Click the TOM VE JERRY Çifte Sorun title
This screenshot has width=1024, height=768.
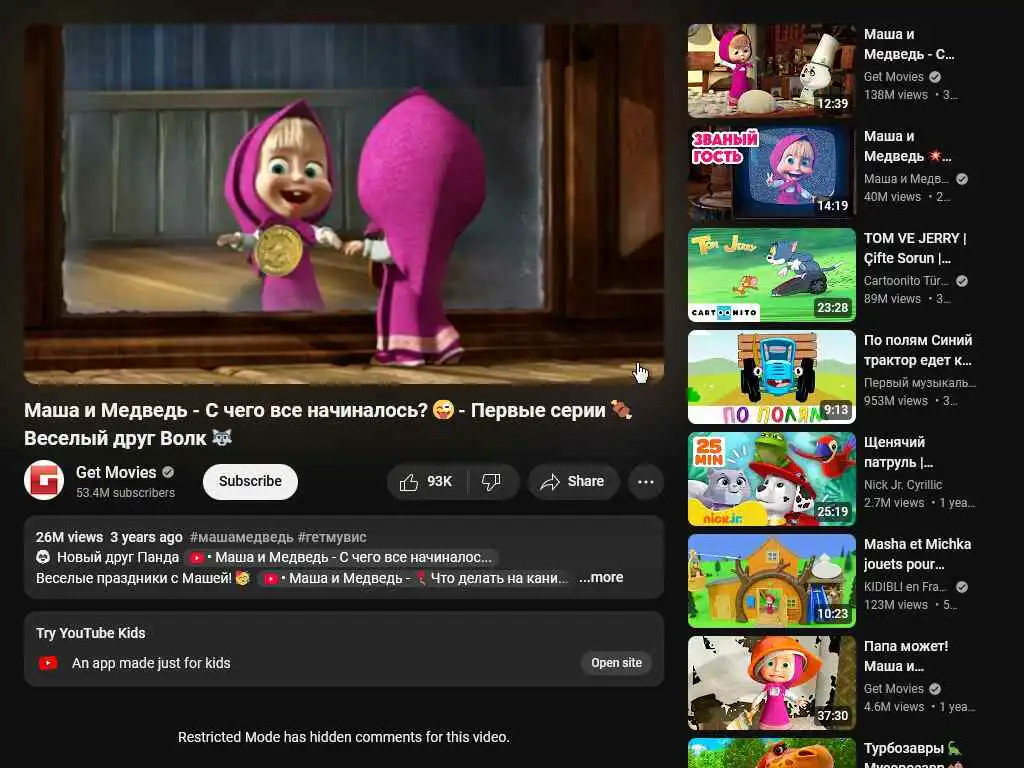915,248
